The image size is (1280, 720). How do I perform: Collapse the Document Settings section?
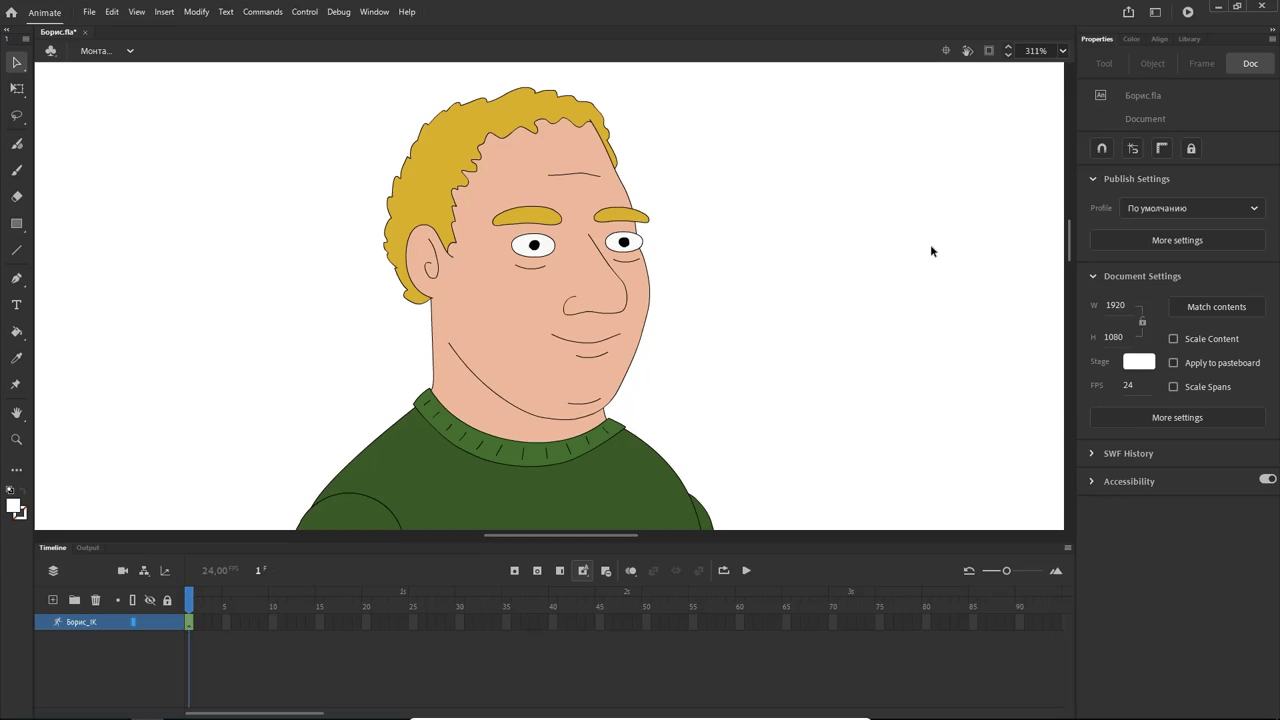click(x=1093, y=276)
